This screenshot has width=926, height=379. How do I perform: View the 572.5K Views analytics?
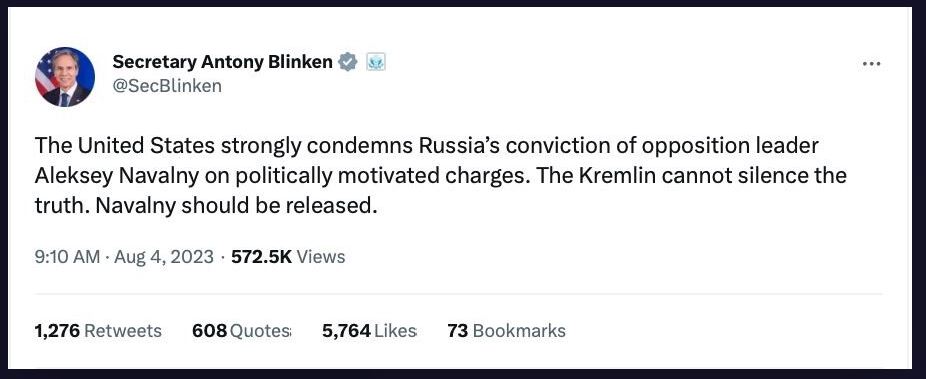(x=288, y=257)
